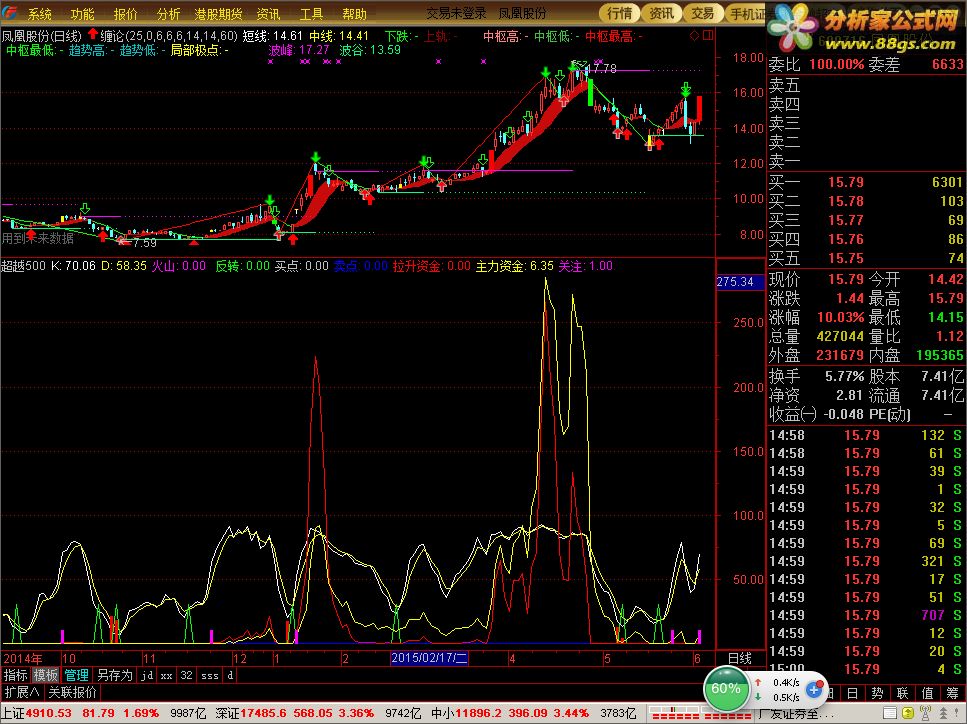The width and height of the screenshot is (967, 724).
Task: Select the 日 tab in side panel
Action: 852,693
